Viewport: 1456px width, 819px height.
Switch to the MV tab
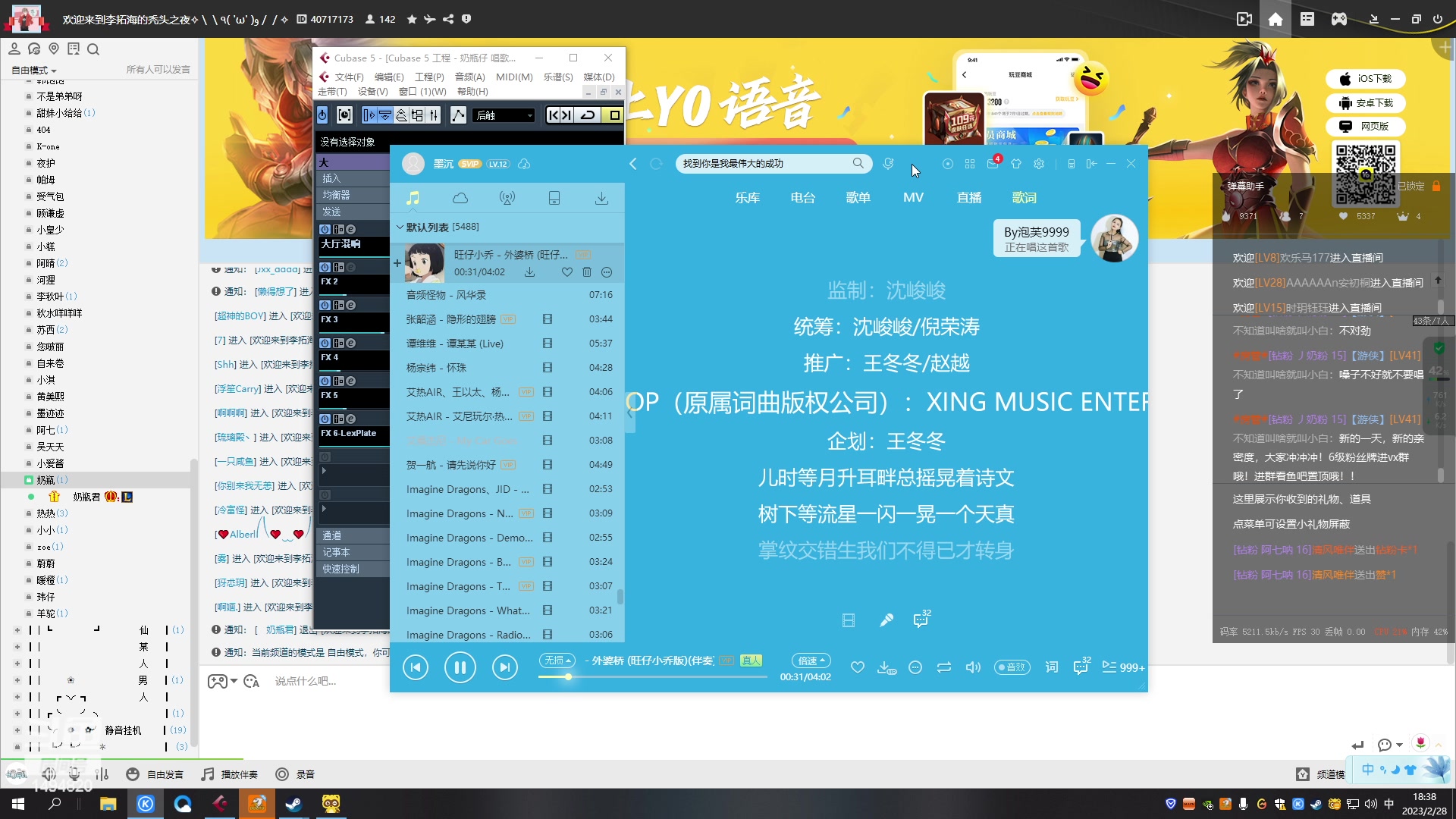(x=913, y=198)
